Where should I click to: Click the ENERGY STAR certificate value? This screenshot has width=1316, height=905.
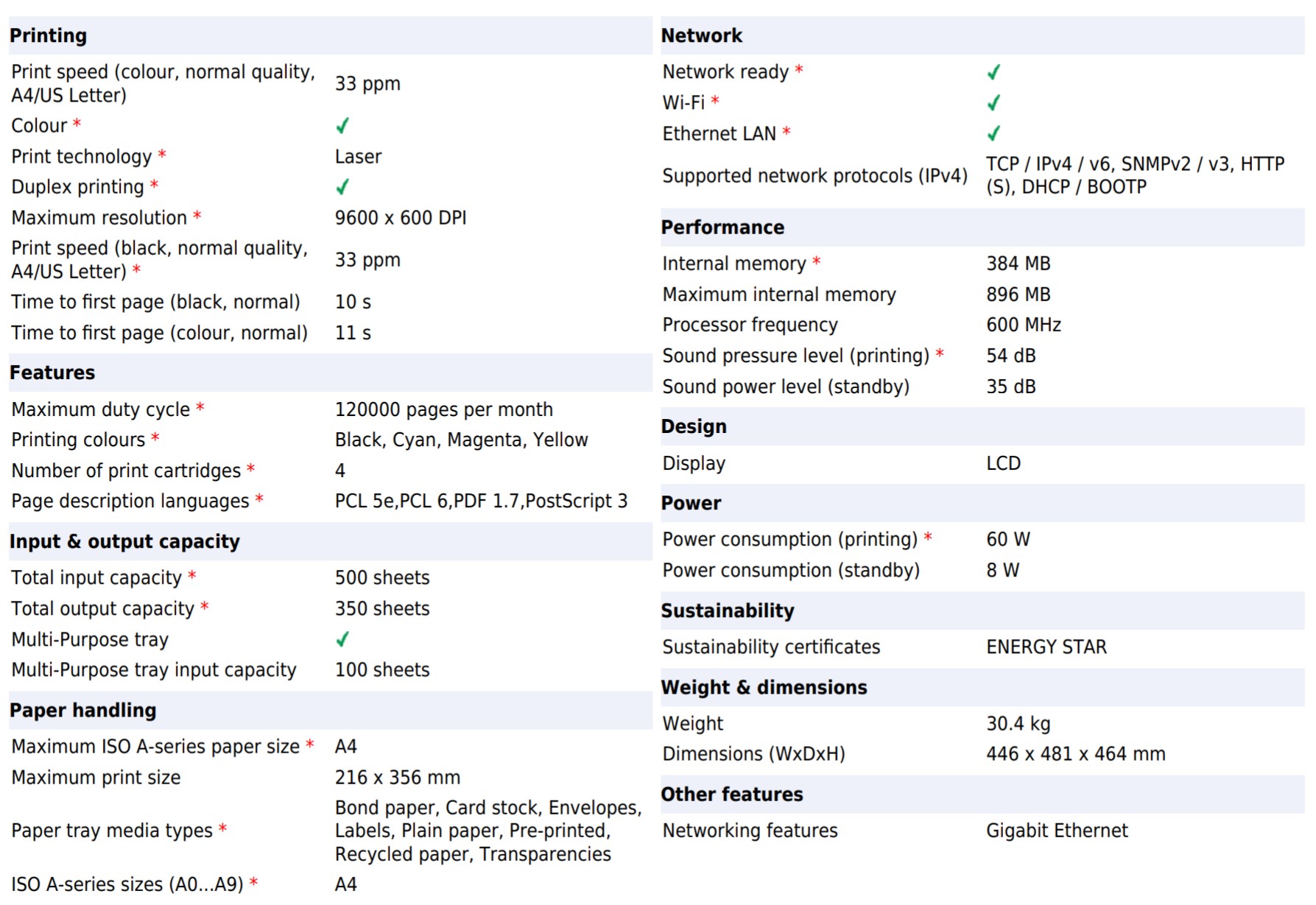[1046, 647]
